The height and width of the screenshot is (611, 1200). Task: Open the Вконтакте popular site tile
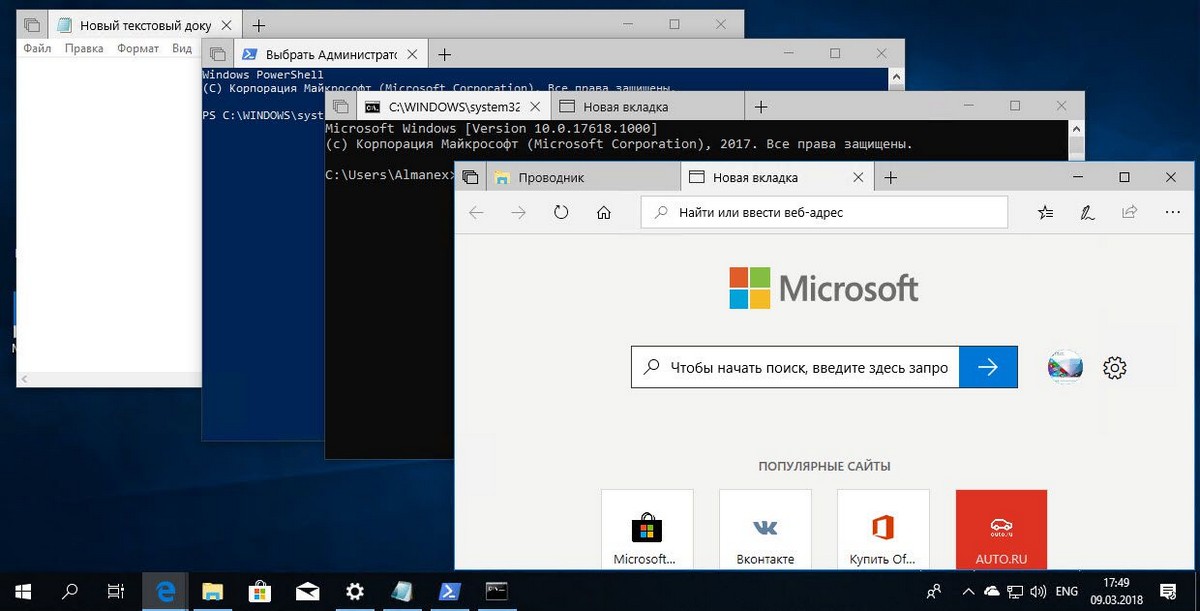(x=765, y=529)
